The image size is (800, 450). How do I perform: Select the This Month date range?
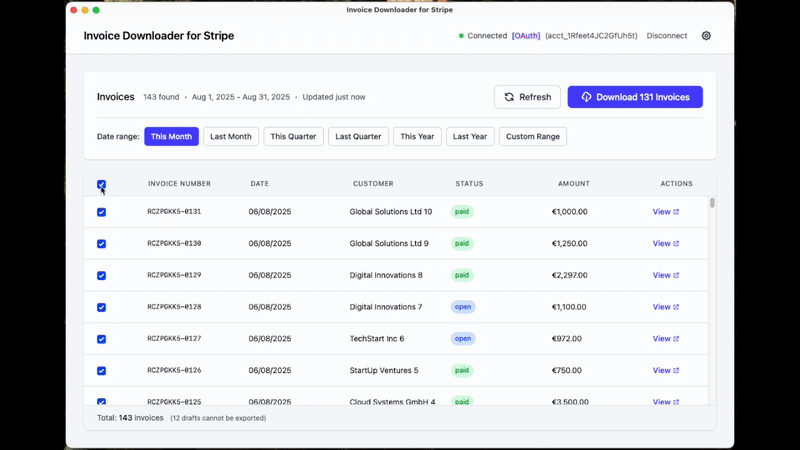click(x=171, y=136)
